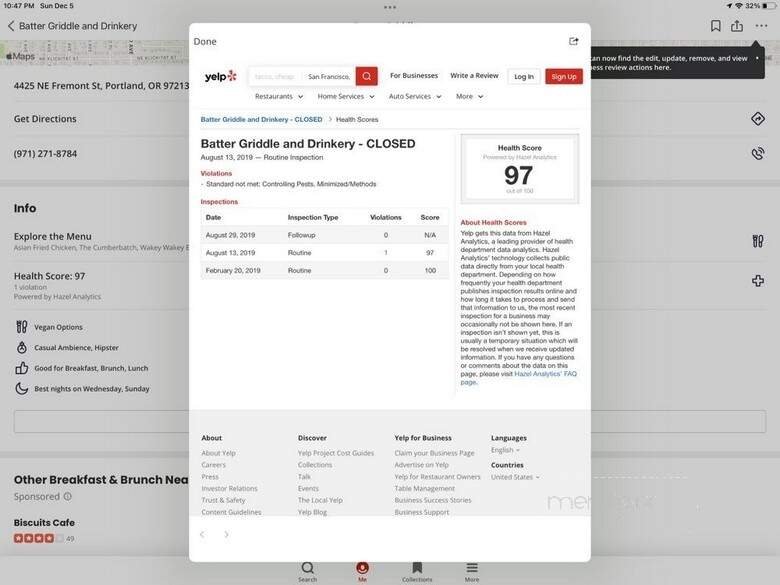Tap Vegan Options attribute icon
Screen dimensions: 780x585
21,327
